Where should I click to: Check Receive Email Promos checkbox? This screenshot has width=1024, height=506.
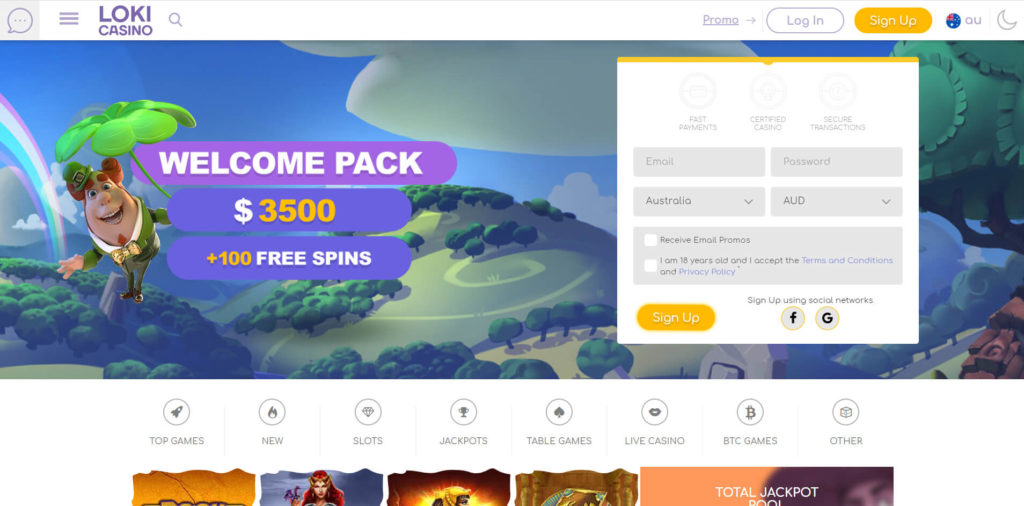pyautogui.click(x=650, y=240)
